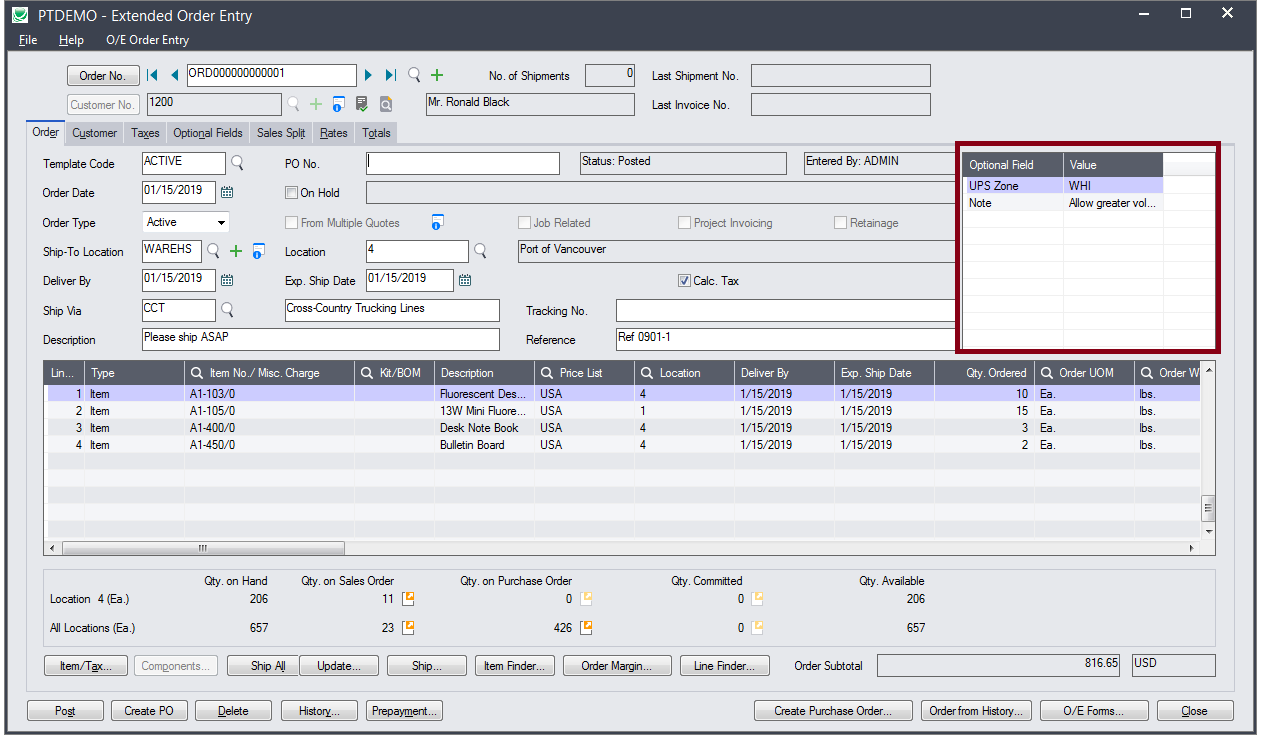This screenshot has height=739, width=1261.
Task: Click the Line Finder... button
Action: 725,666
